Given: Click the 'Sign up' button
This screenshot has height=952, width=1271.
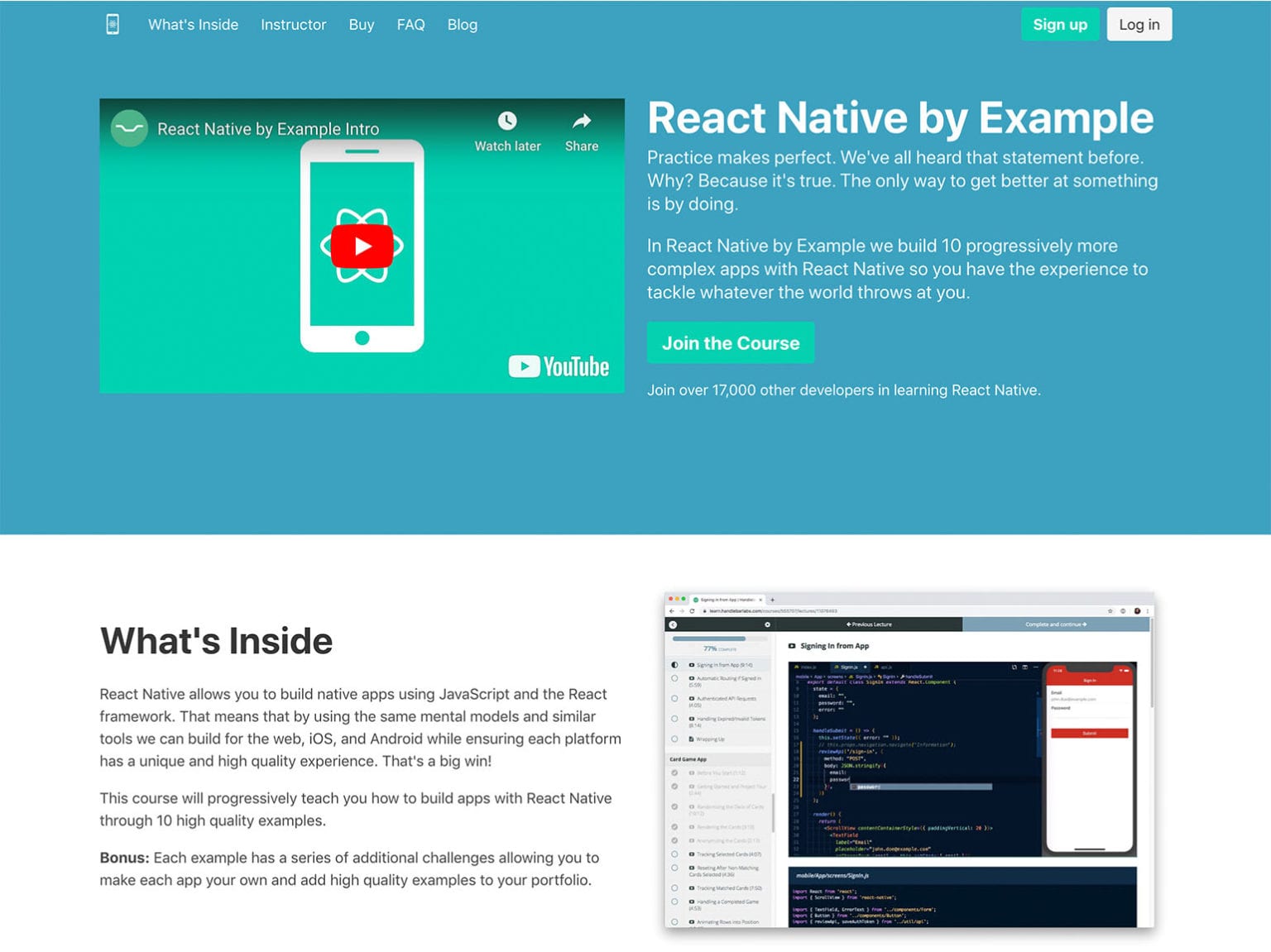Looking at the screenshot, I should (x=1060, y=24).
